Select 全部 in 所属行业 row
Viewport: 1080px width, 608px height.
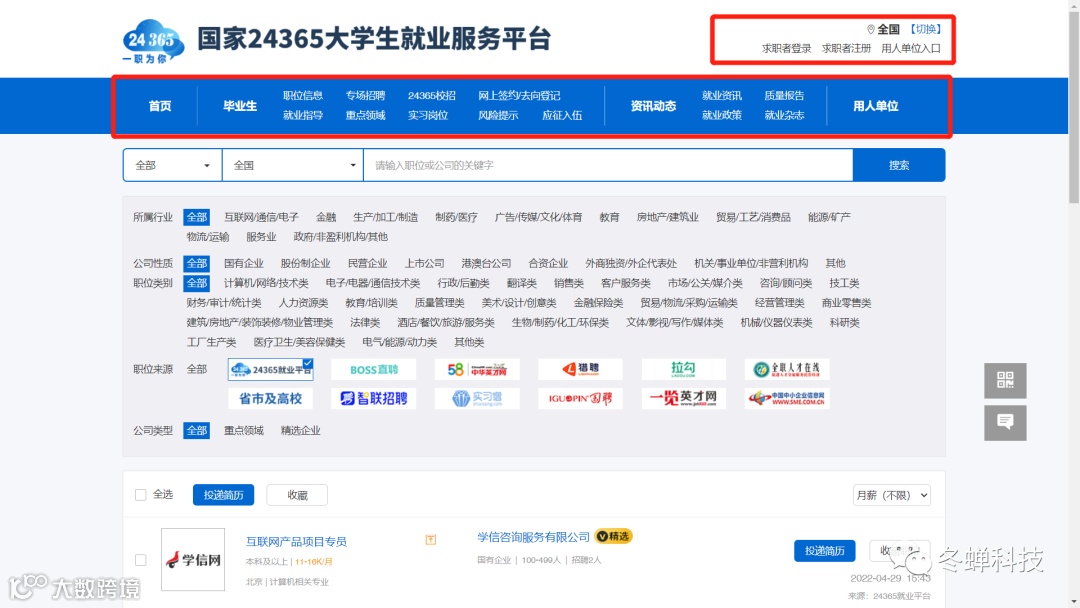click(196, 217)
